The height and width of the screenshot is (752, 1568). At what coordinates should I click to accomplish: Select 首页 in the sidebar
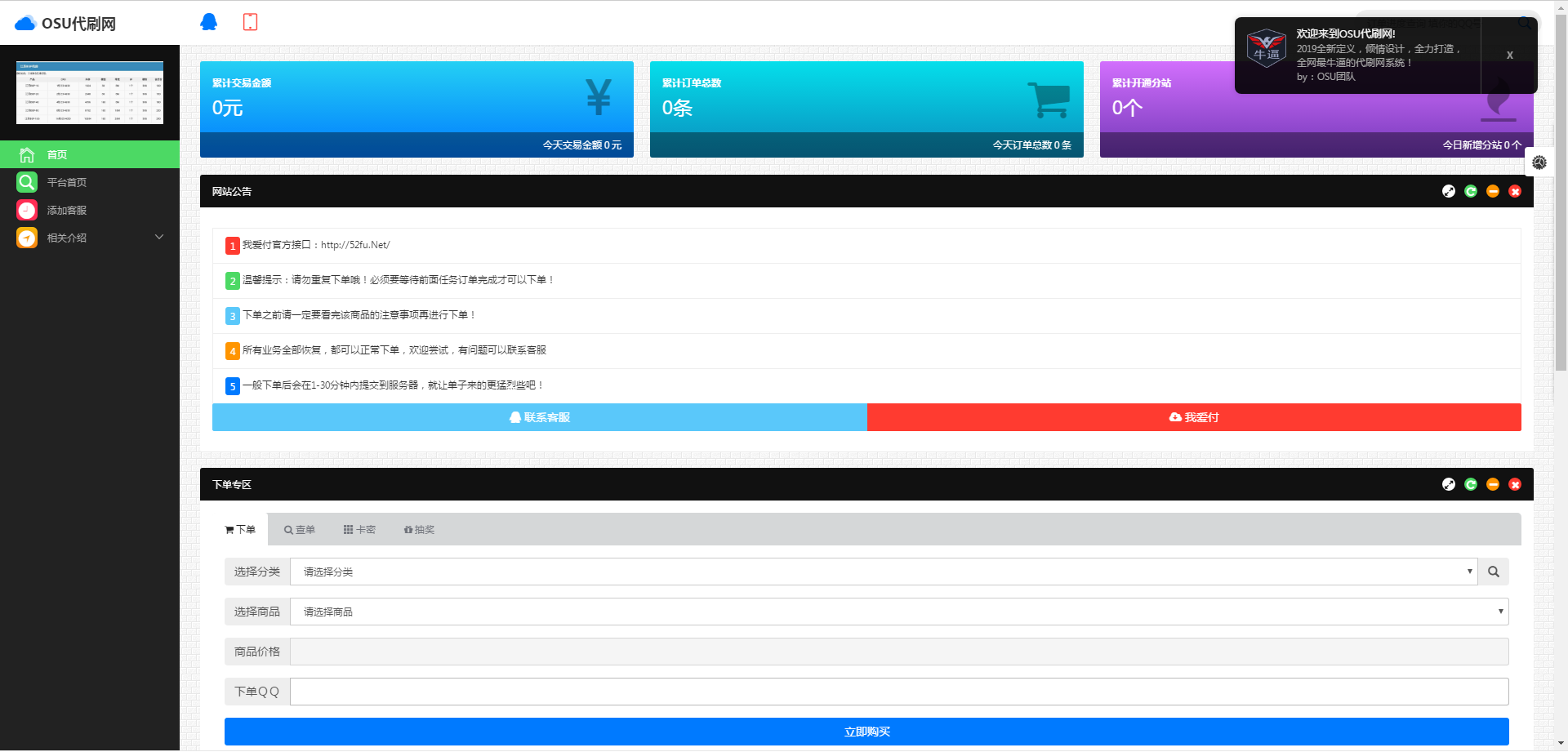tap(90, 154)
